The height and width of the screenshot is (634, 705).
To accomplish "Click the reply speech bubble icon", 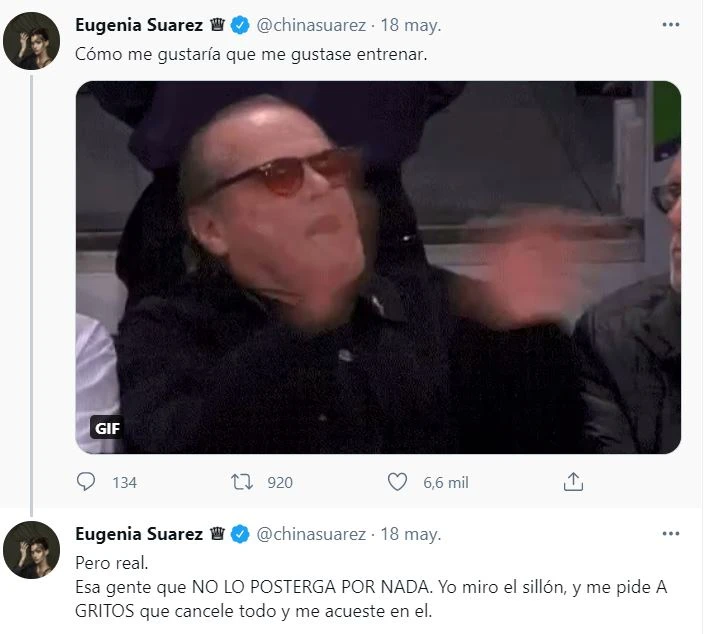I will [x=85, y=482].
